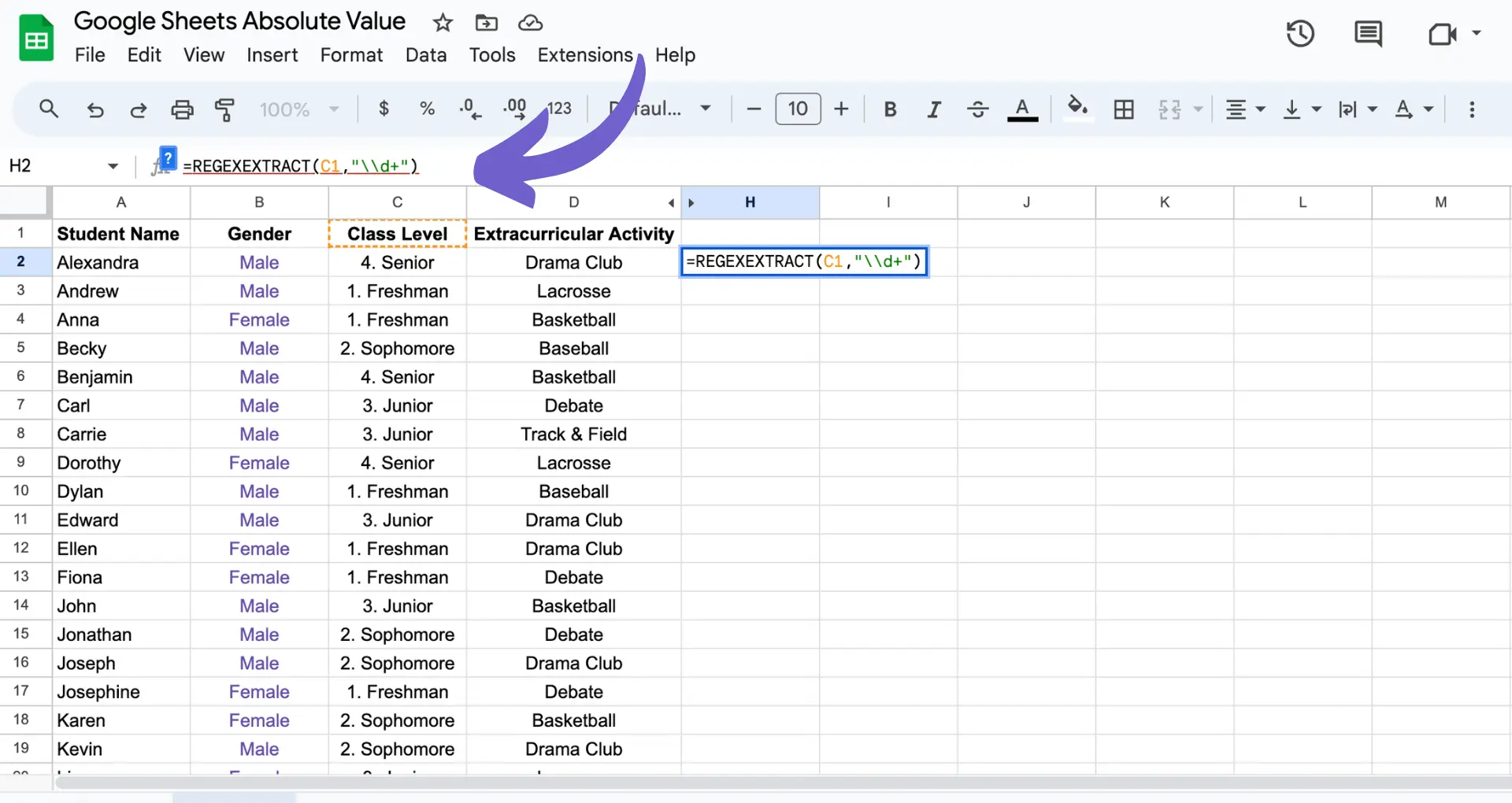Undo the last action

point(95,109)
